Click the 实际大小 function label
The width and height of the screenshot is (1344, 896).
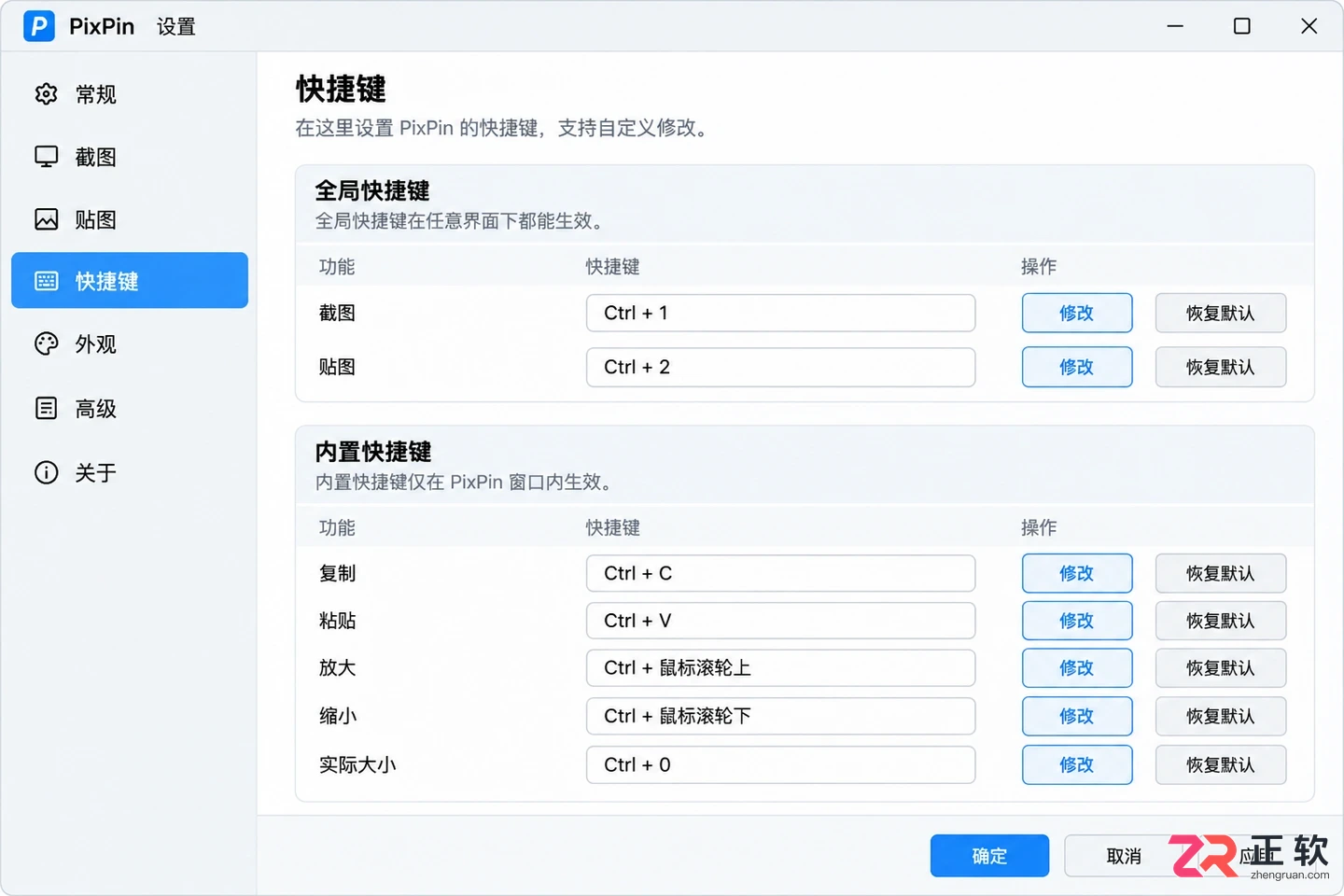[357, 764]
